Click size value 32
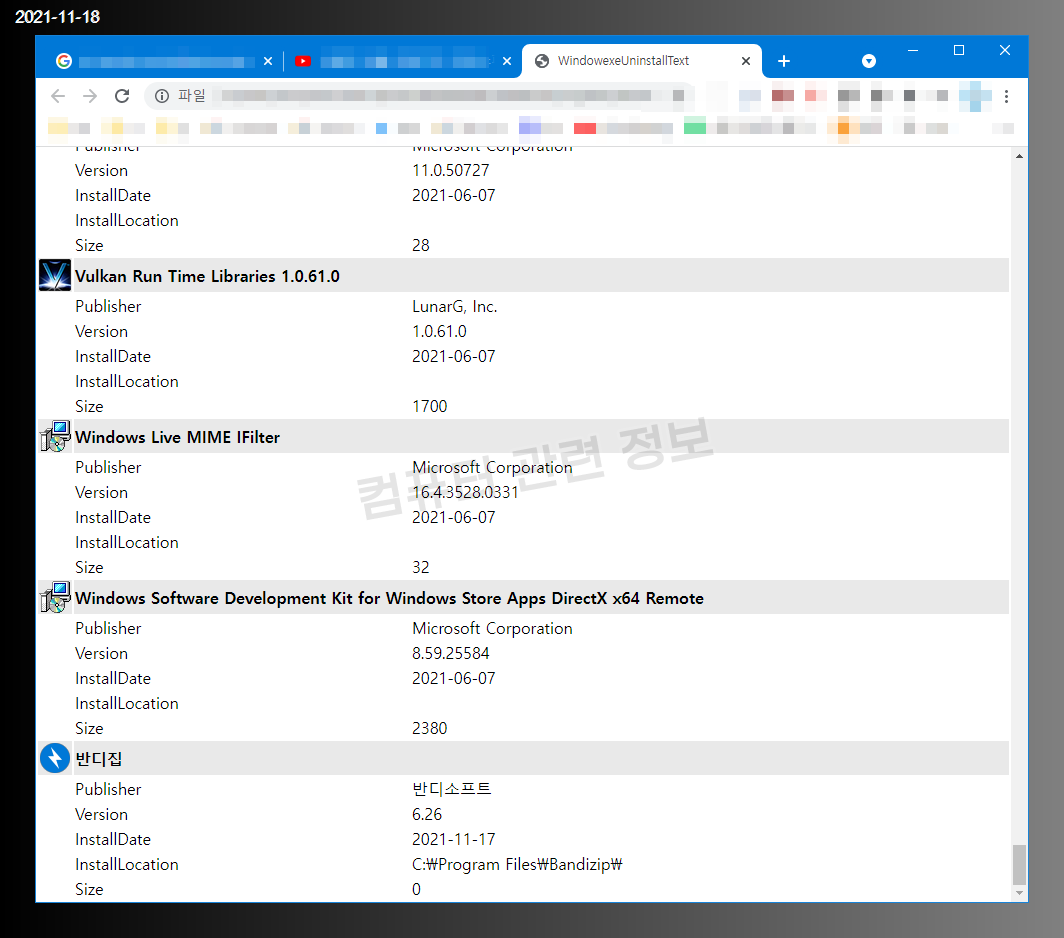1064x938 pixels. [x=421, y=567]
